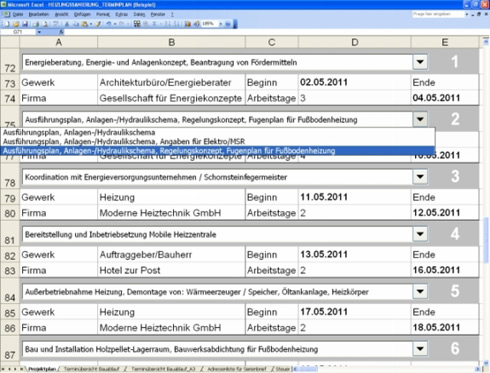This screenshot has height=373, width=490.
Task: Select column B header
Action: point(171,42)
